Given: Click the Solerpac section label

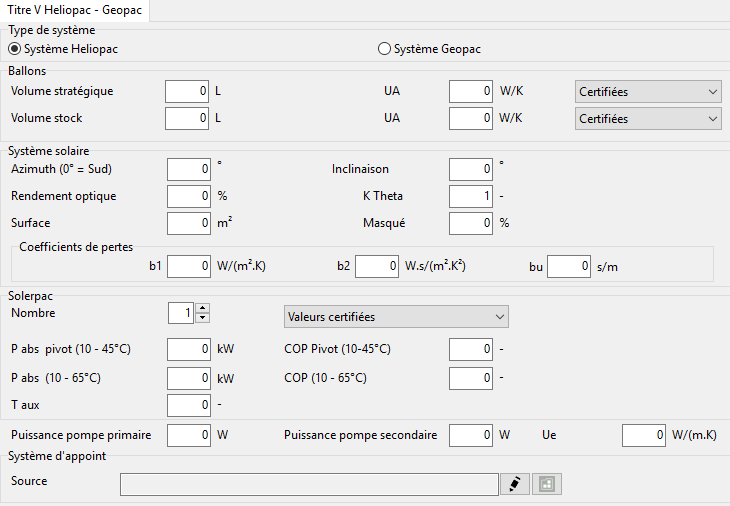Looking at the screenshot, I should click(x=30, y=296).
